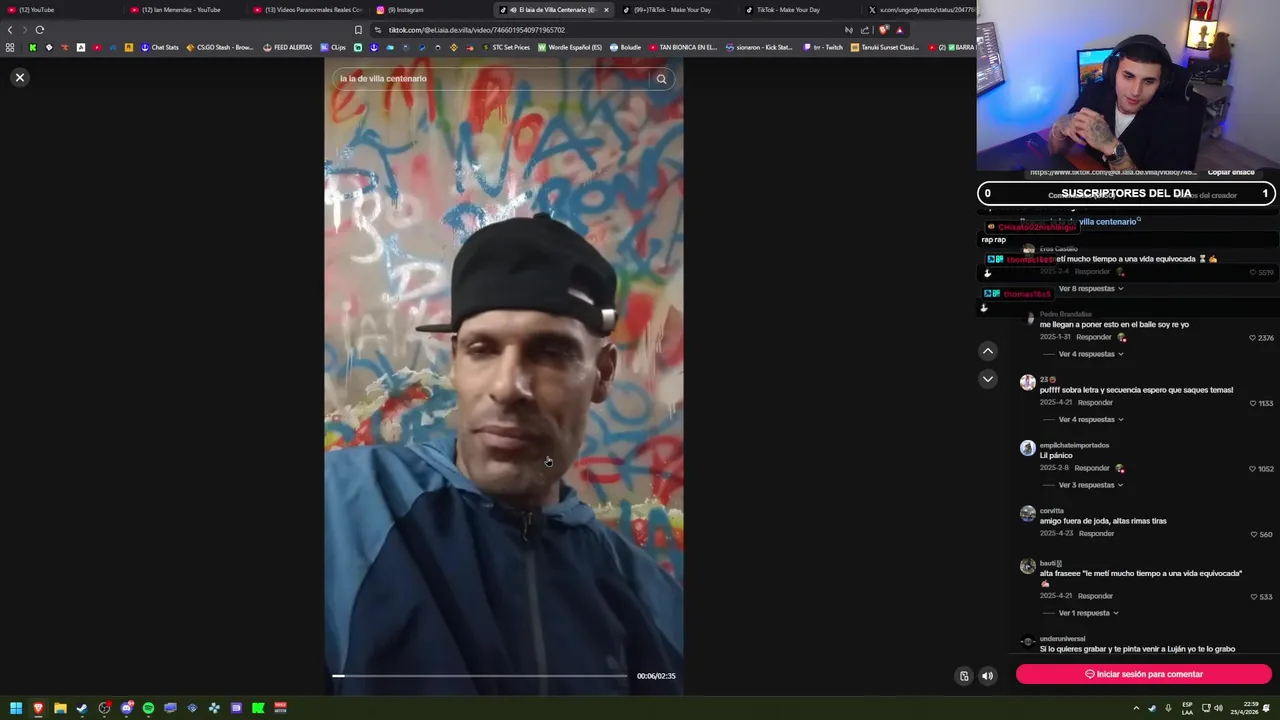
Task: Click the TikTok URL in address bar
Action: pos(476,30)
